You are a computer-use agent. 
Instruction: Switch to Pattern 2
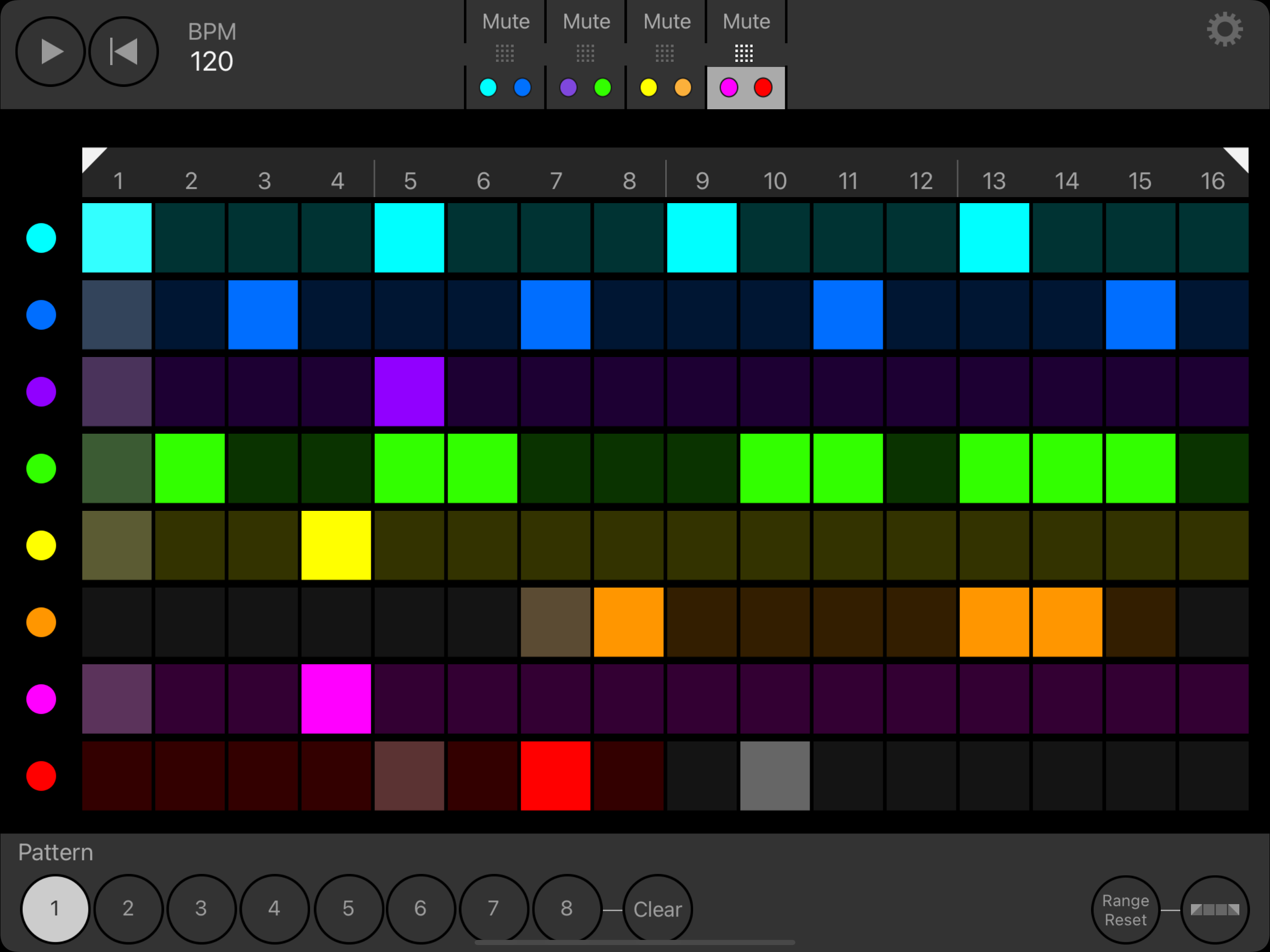(128, 909)
